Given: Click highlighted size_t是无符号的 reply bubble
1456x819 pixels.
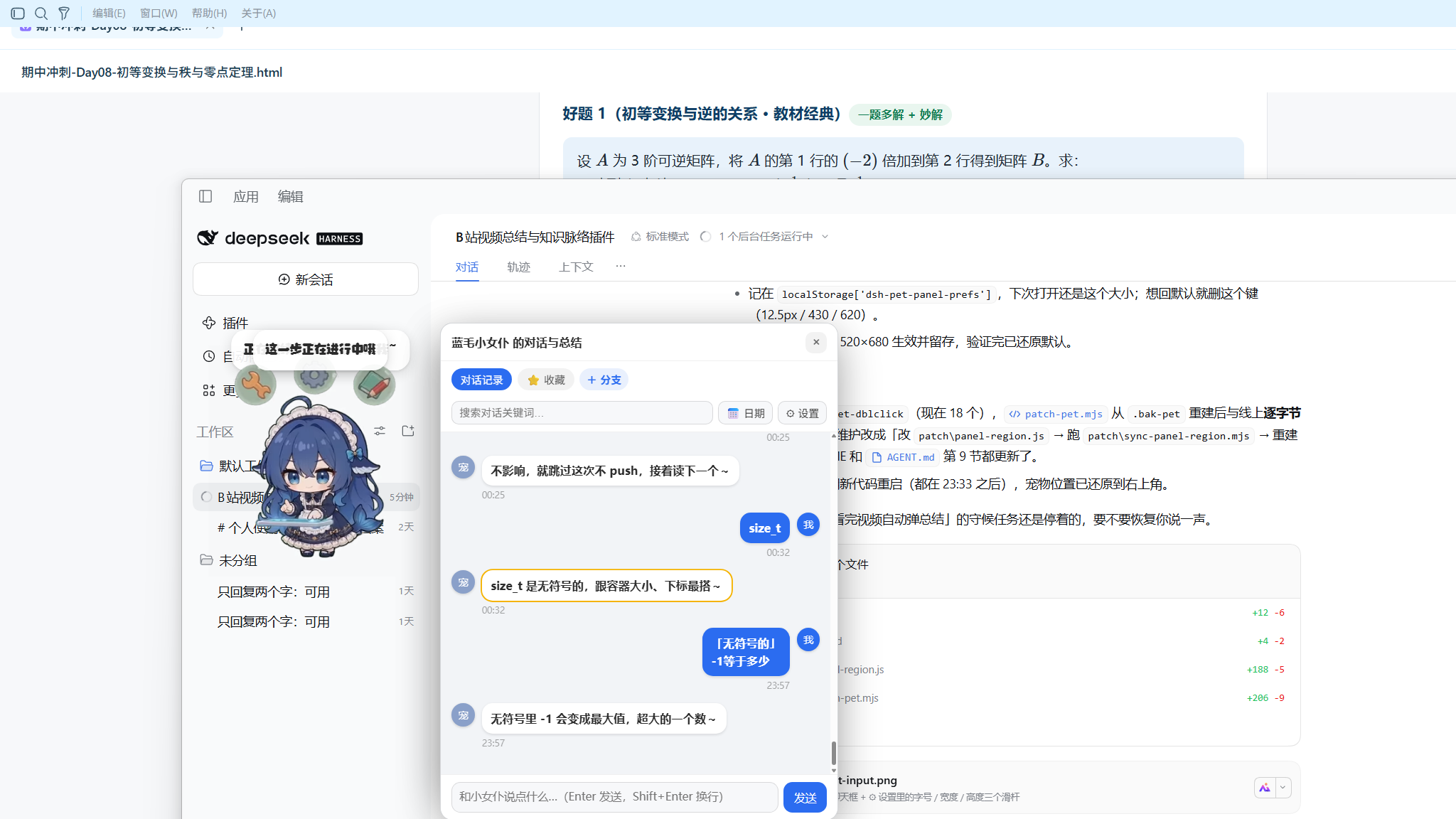Looking at the screenshot, I should click(606, 586).
